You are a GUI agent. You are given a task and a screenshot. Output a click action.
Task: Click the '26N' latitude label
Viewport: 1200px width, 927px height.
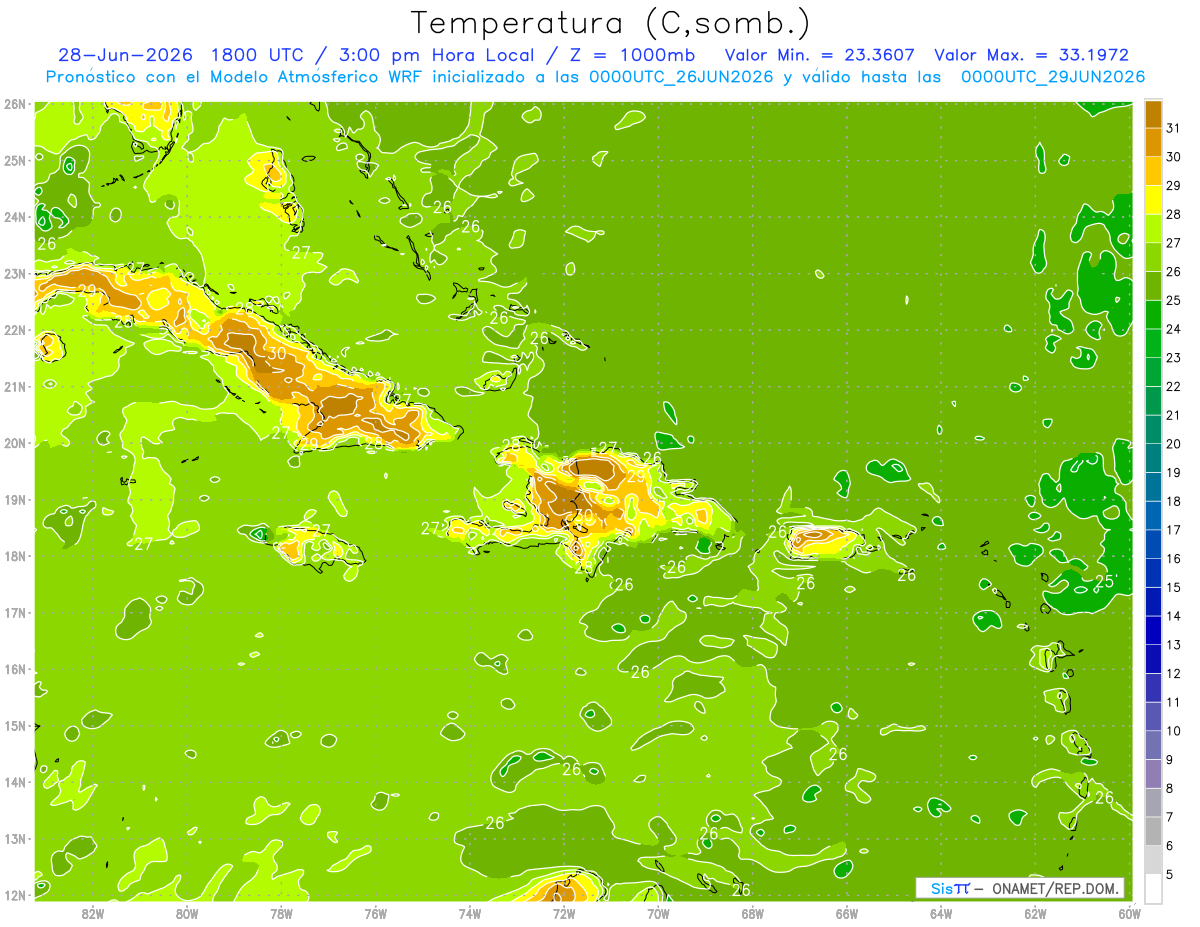tap(14, 104)
